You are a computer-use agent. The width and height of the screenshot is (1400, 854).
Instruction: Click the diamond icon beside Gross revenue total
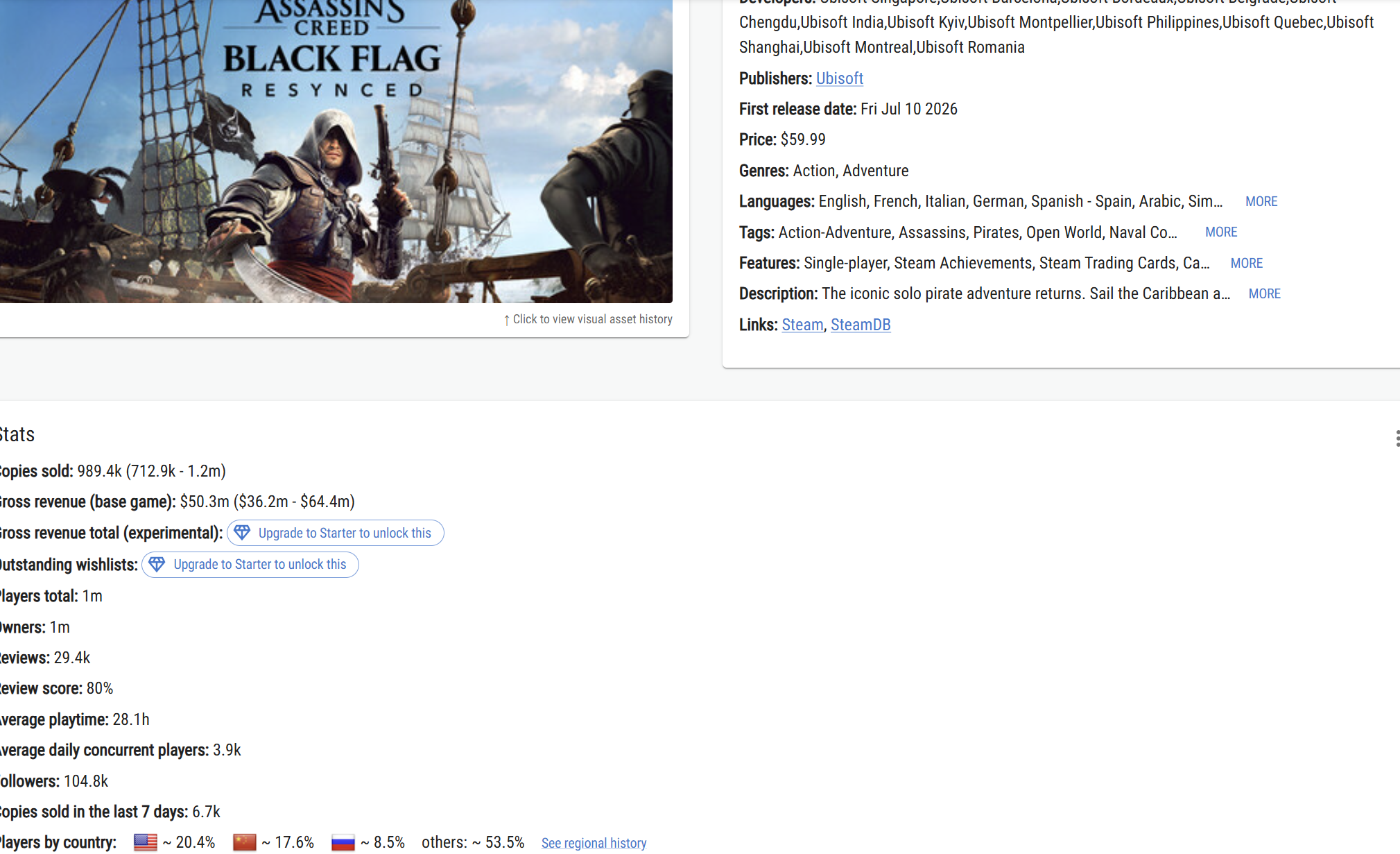[242, 533]
